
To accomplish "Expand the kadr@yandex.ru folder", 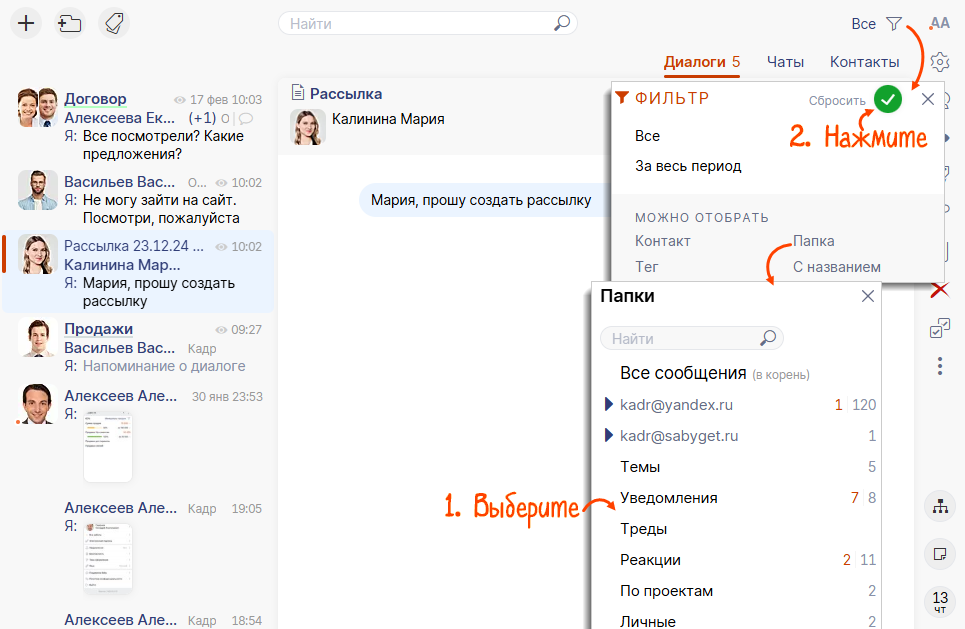I will click(608, 405).
